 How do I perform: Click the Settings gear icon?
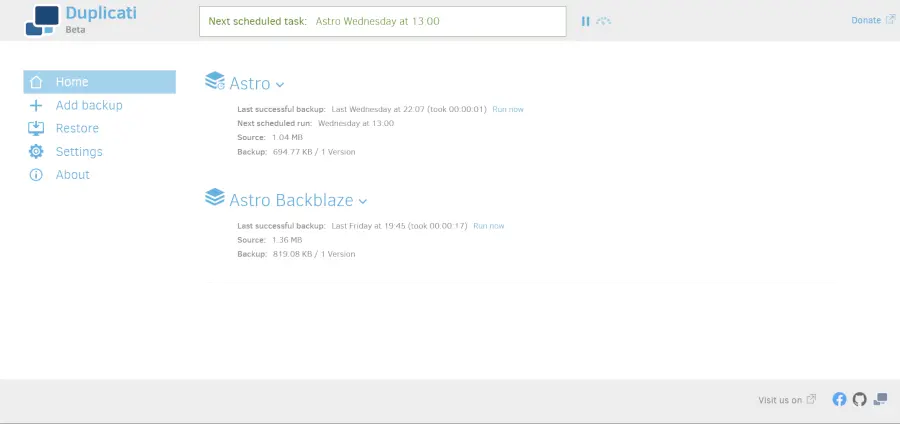(x=36, y=151)
